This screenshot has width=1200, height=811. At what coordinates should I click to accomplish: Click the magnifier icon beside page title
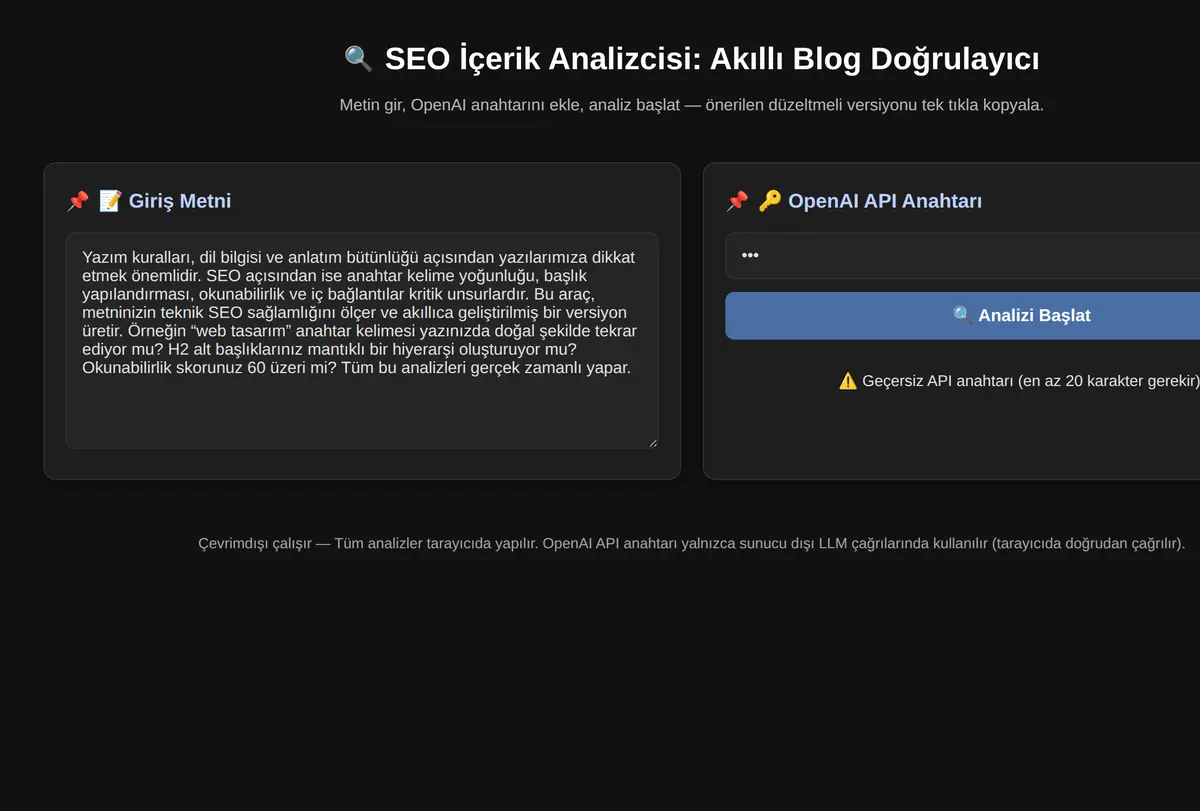358,59
